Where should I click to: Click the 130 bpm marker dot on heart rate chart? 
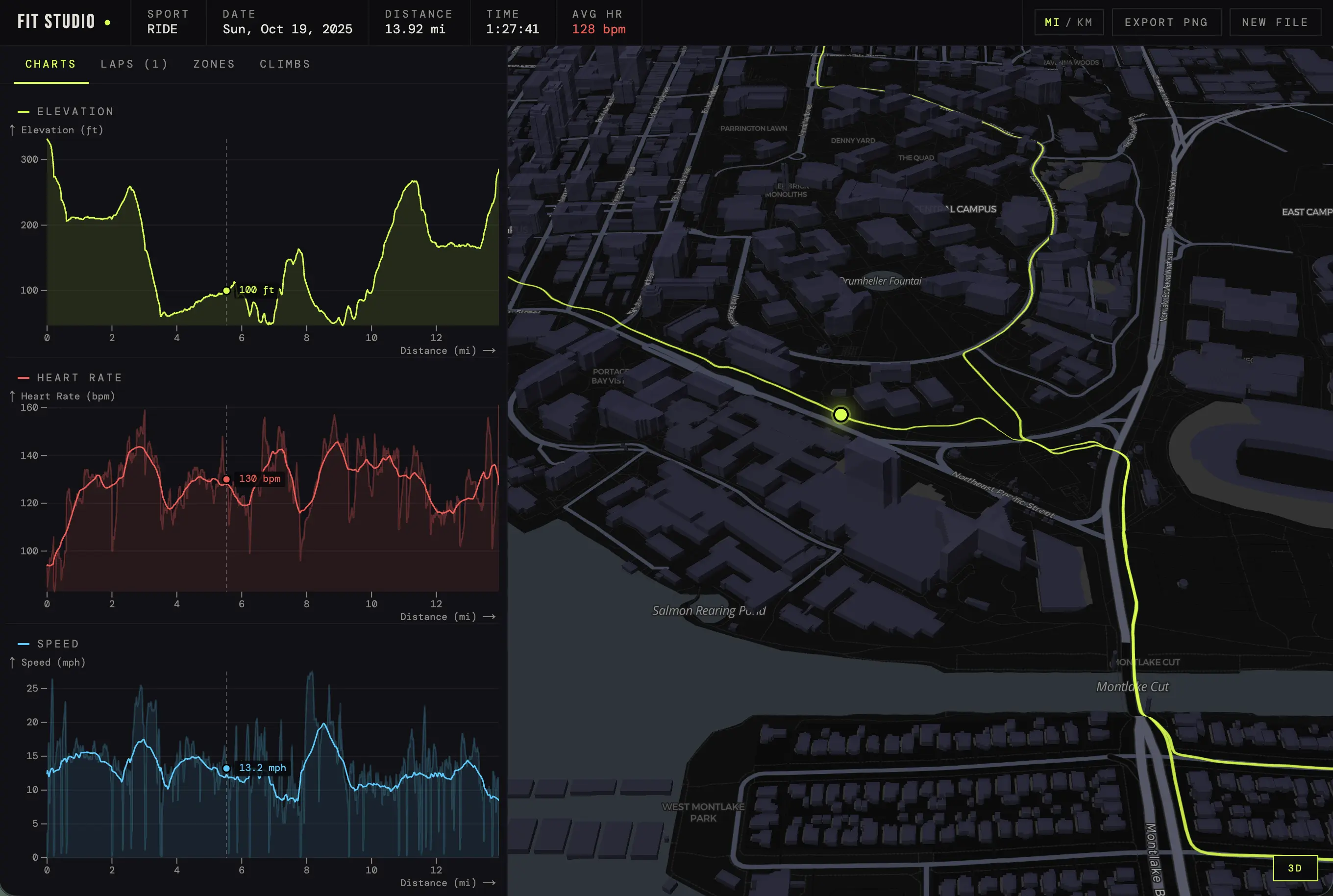pyautogui.click(x=226, y=479)
